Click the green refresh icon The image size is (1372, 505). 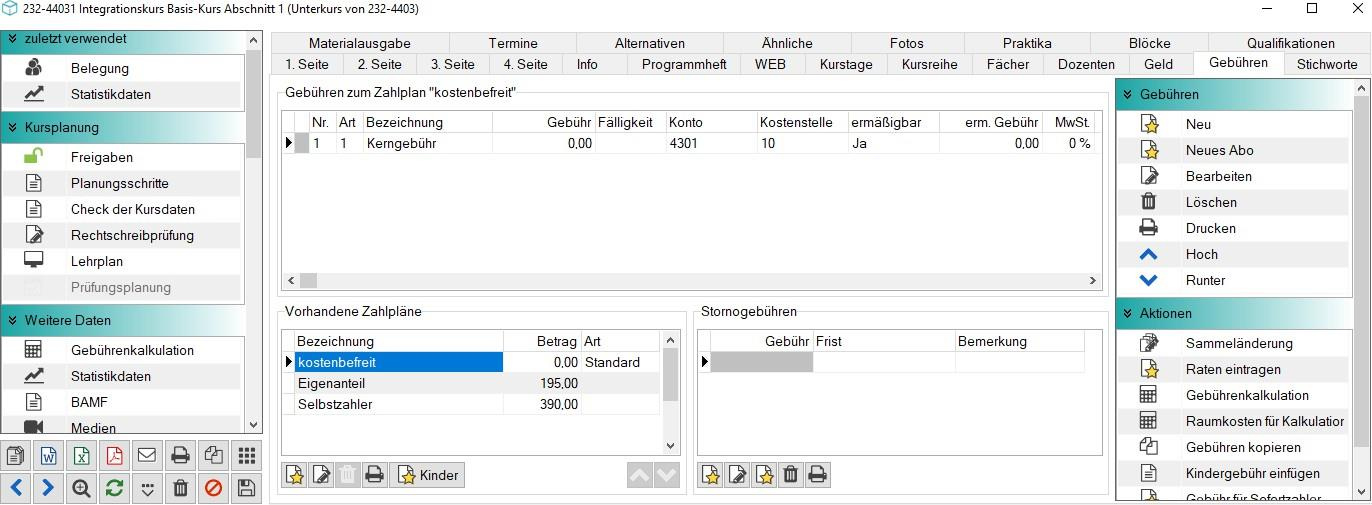tap(114, 488)
